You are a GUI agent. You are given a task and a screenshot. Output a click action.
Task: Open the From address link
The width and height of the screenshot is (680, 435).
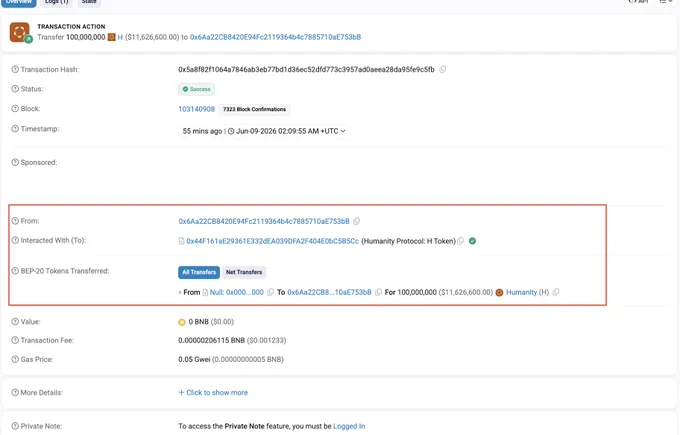point(264,221)
